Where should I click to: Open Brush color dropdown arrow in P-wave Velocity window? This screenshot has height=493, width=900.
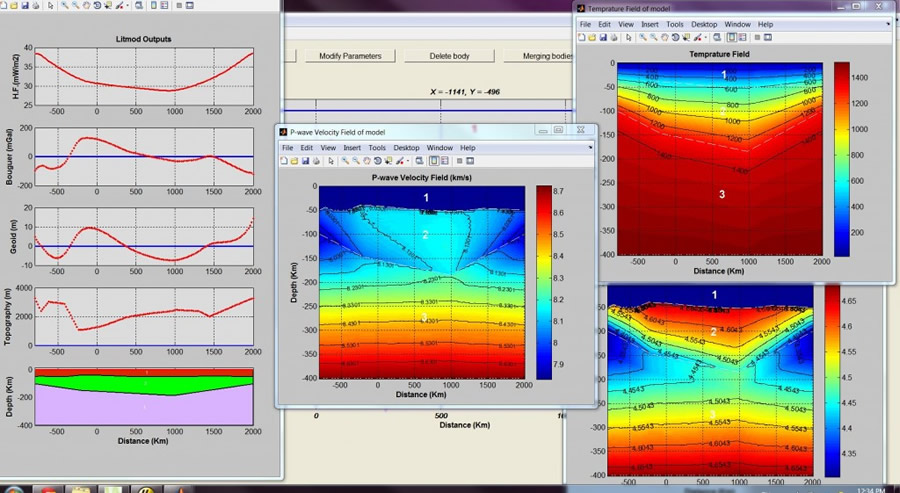[x=408, y=161]
